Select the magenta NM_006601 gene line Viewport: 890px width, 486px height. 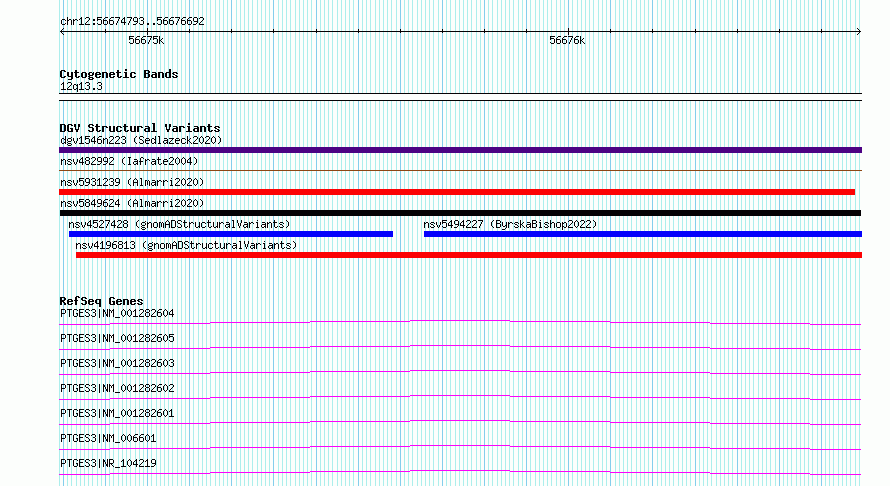pyautogui.click(x=460, y=447)
